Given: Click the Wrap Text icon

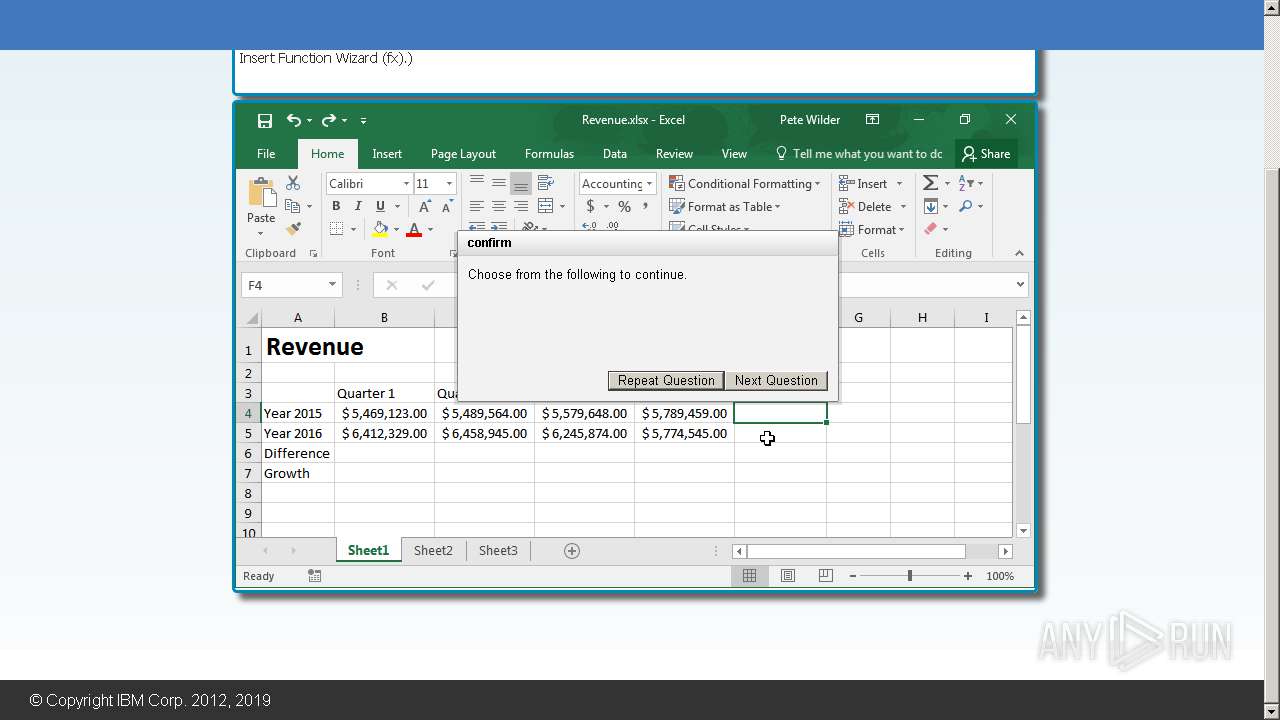Looking at the screenshot, I should click(x=546, y=183).
